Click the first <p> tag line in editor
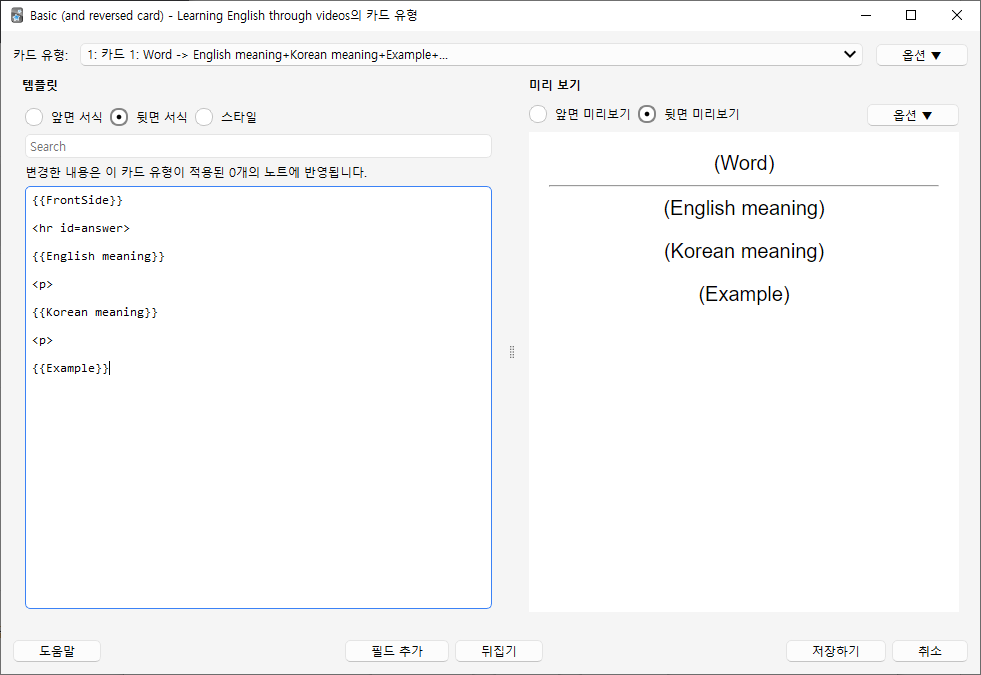The image size is (981, 675). point(43,285)
